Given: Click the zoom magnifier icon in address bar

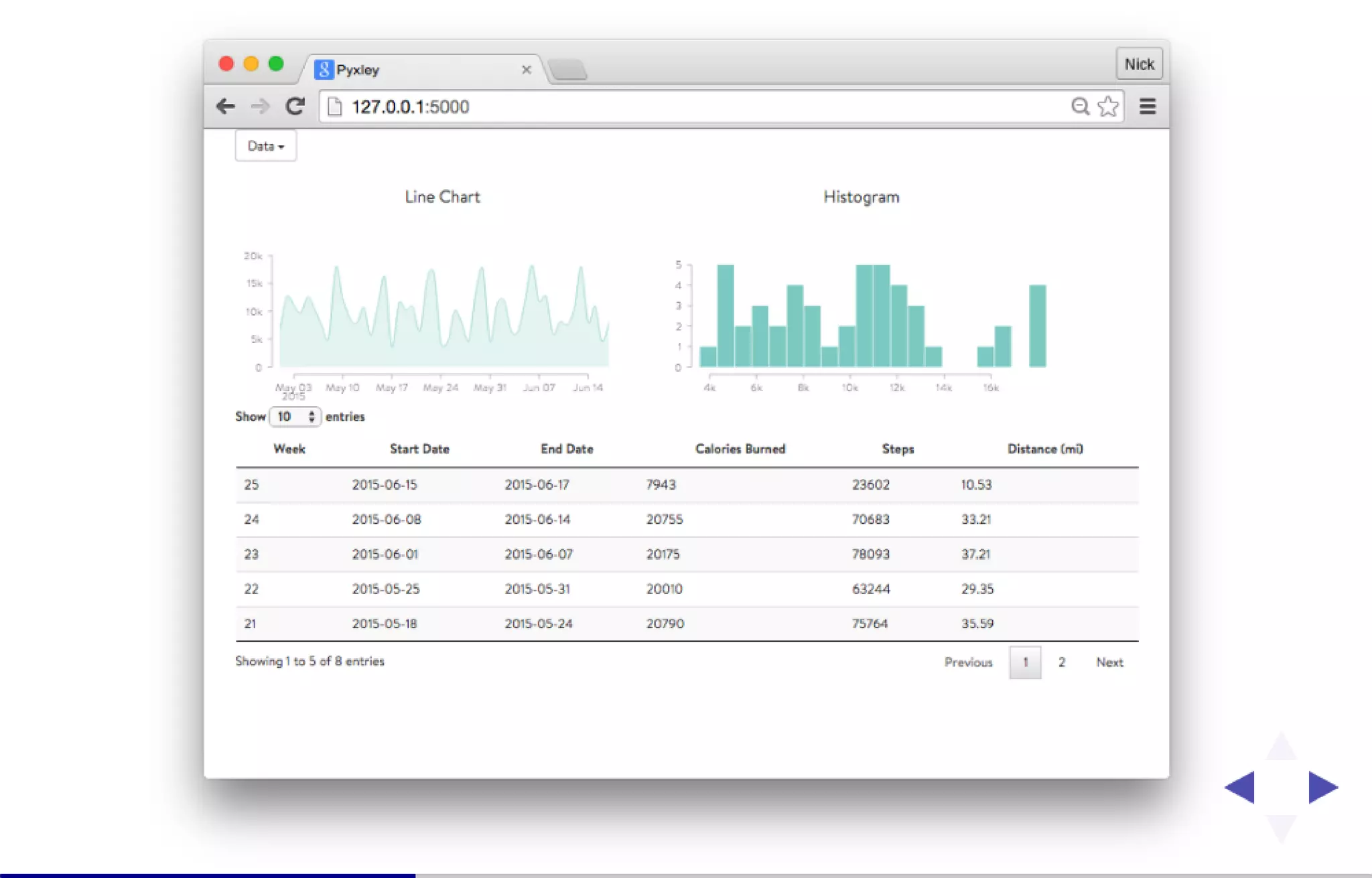Looking at the screenshot, I should coord(1079,106).
